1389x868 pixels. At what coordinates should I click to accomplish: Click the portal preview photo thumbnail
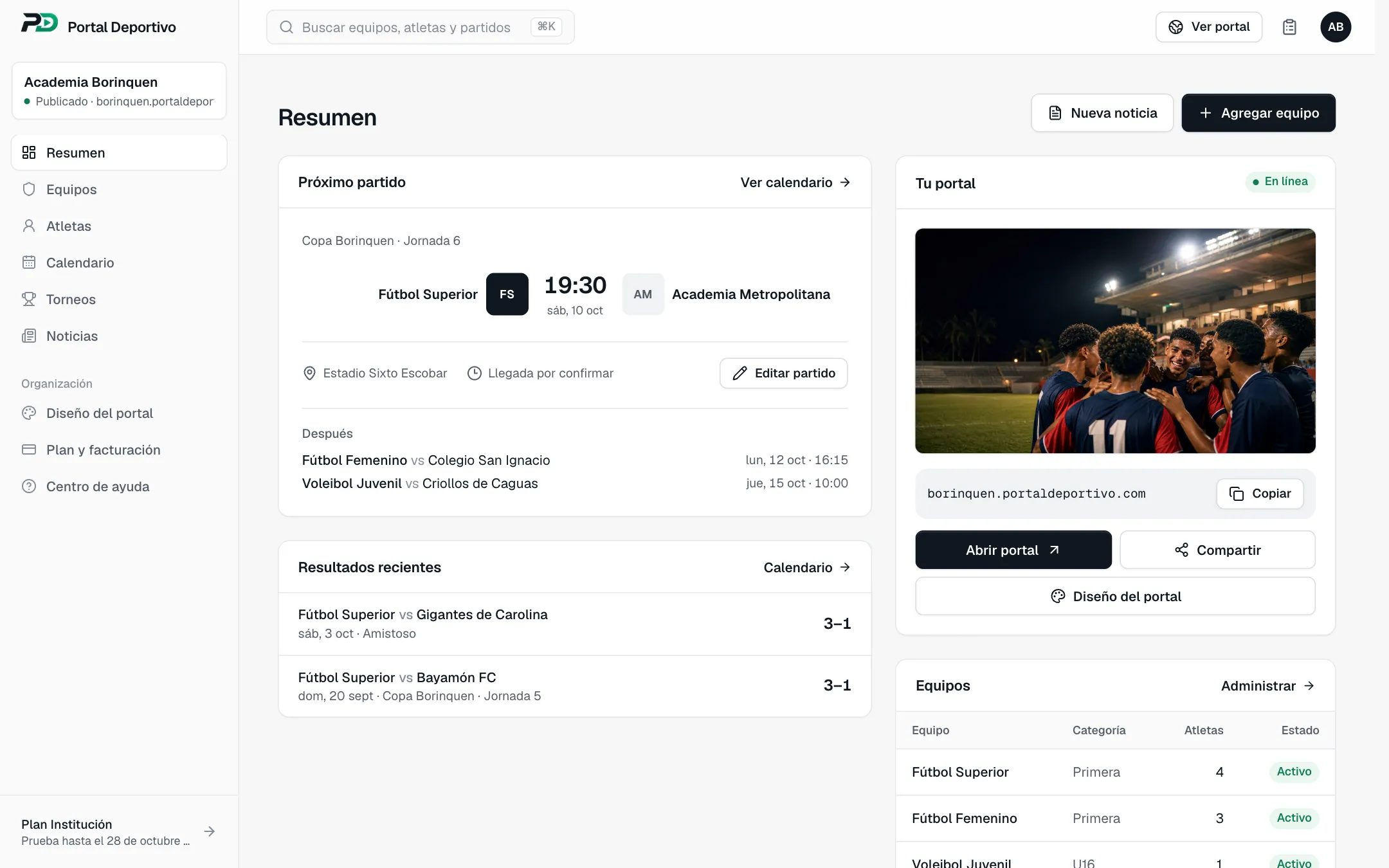pyautogui.click(x=1115, y=341)
